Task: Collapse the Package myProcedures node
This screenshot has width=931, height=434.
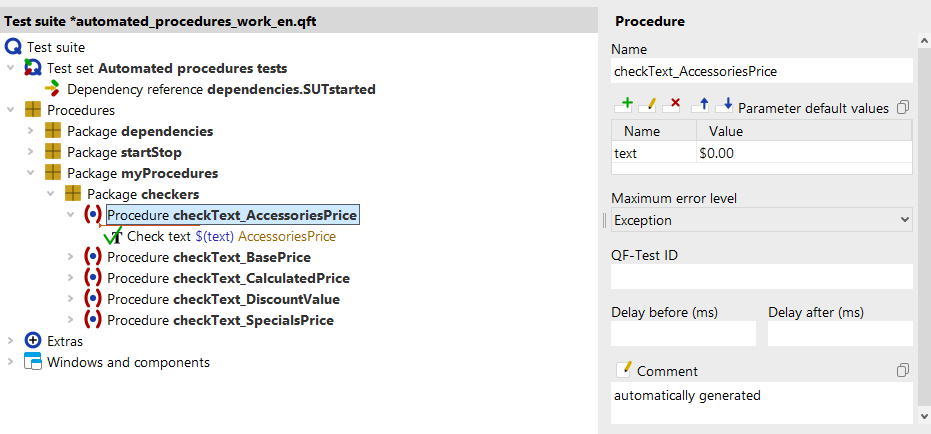Action: [30, 173]
